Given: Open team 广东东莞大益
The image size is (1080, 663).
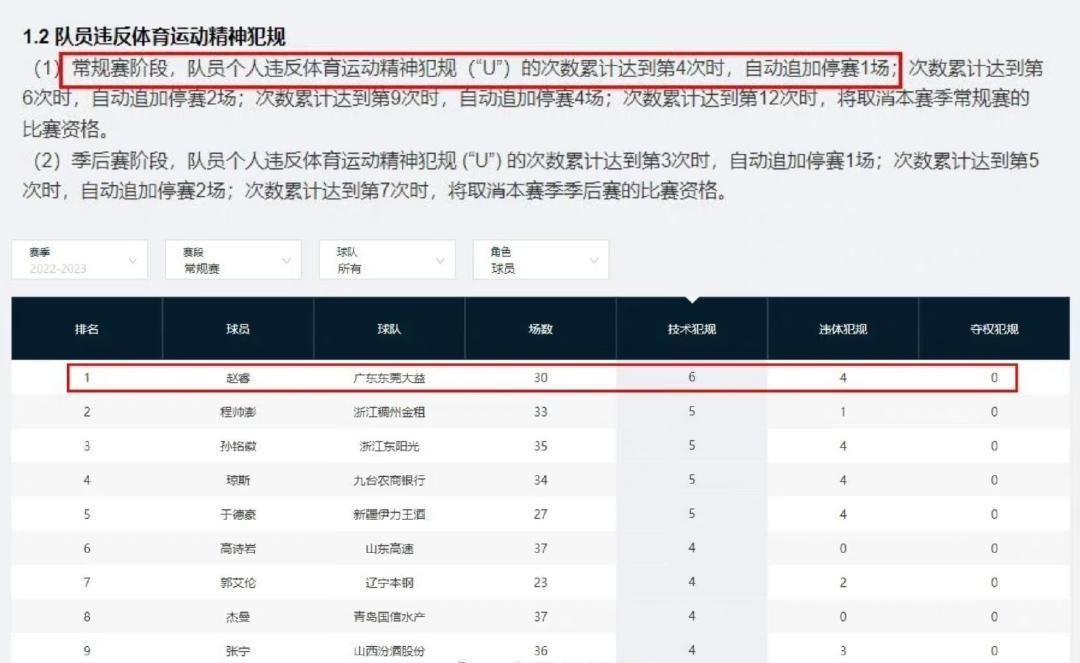Looking at the screenshot, I should (x=389, y=378).
